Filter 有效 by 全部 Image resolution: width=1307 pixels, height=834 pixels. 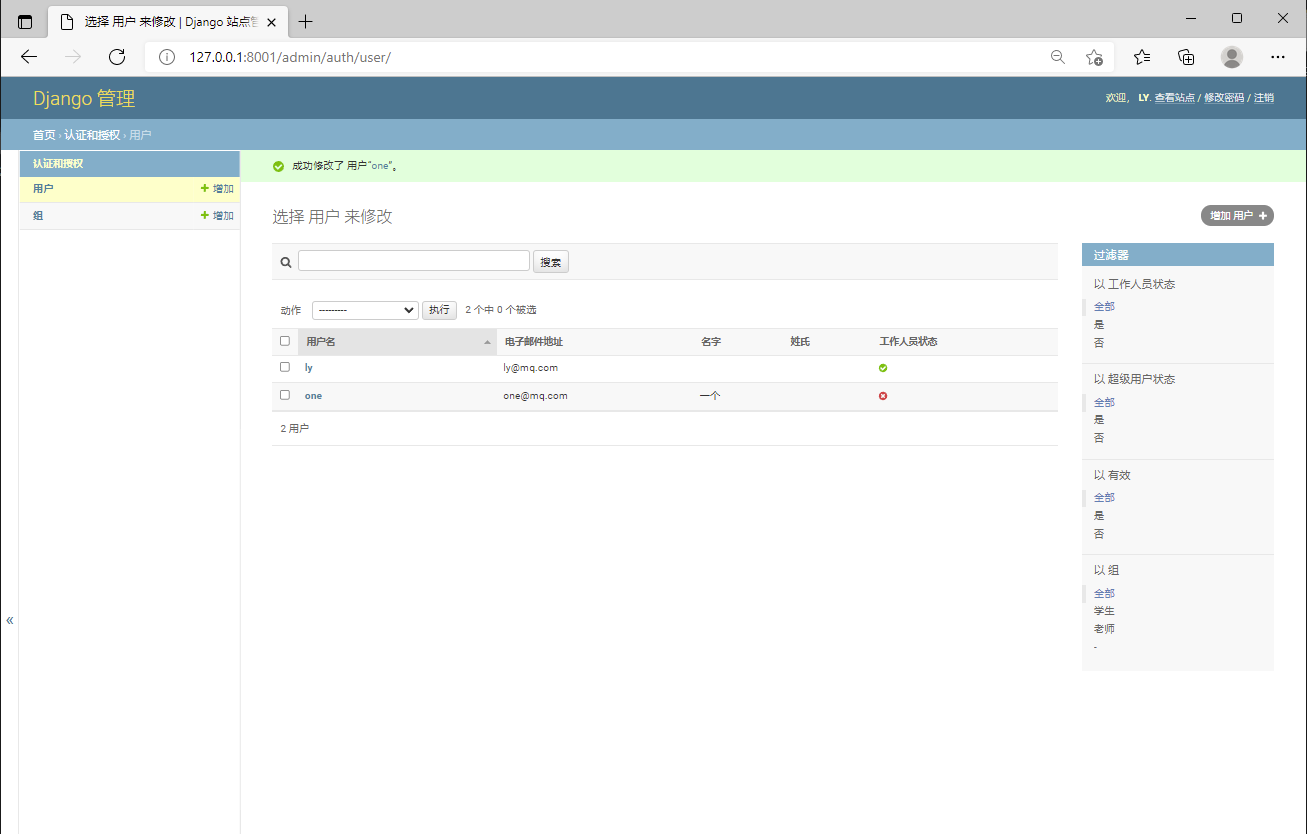coord(1104,497)
